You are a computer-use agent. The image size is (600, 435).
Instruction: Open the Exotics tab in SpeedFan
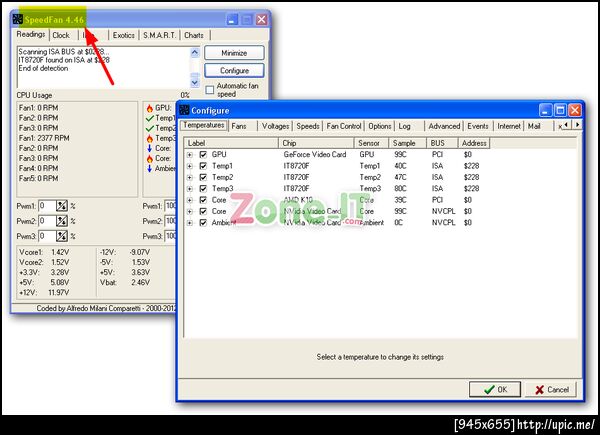[124, 35]
